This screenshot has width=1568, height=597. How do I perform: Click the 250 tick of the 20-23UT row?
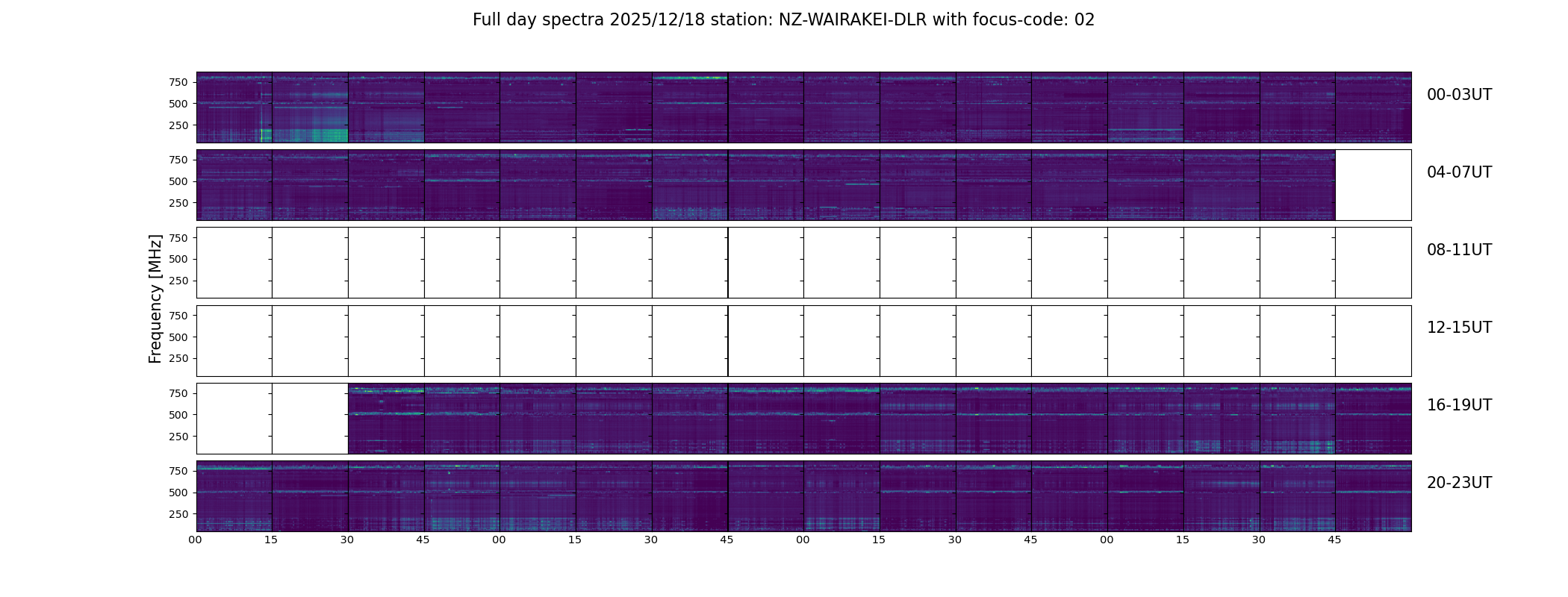(x=178, y=514)
